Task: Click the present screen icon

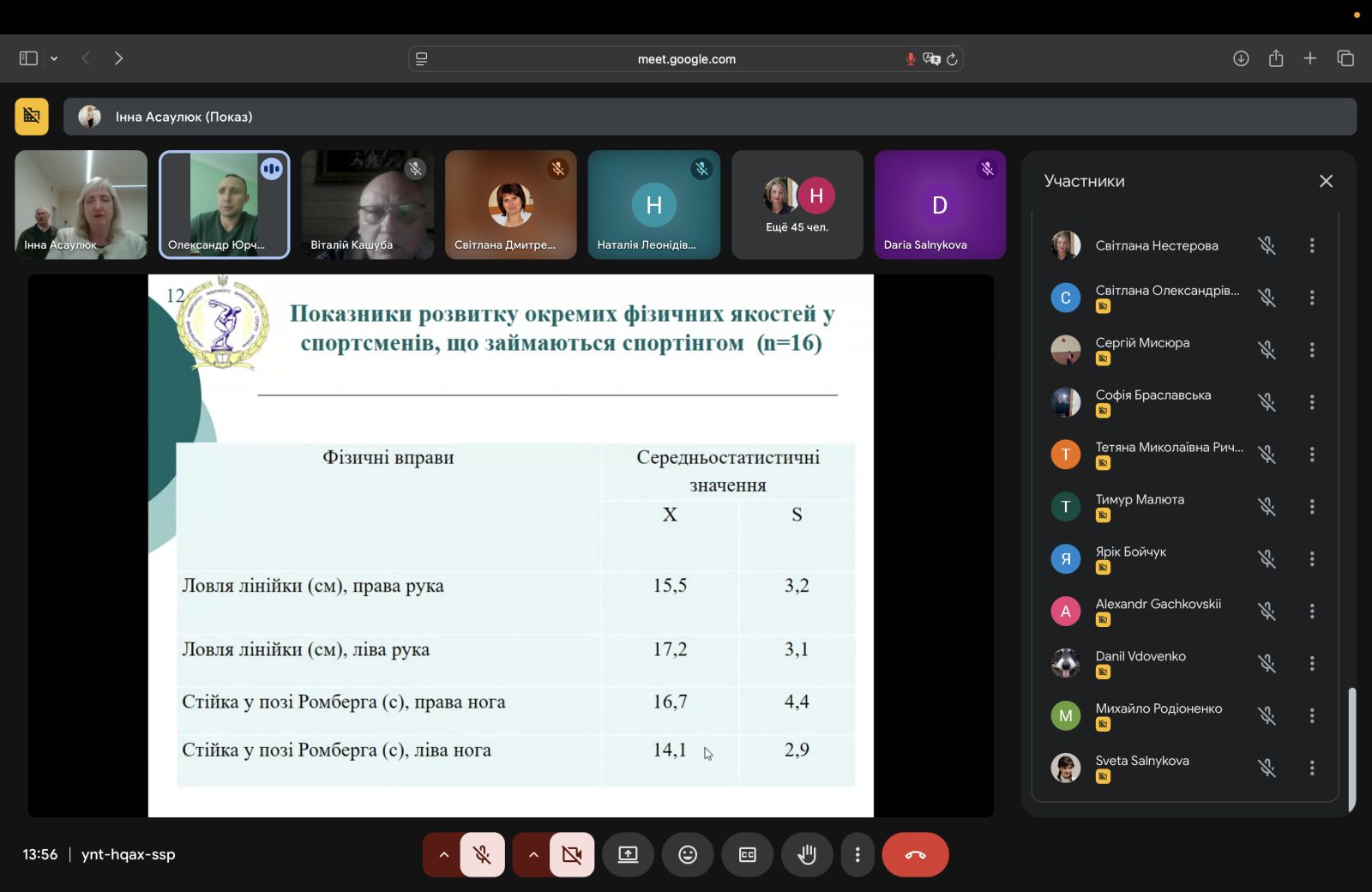Action: pos(628,854)
